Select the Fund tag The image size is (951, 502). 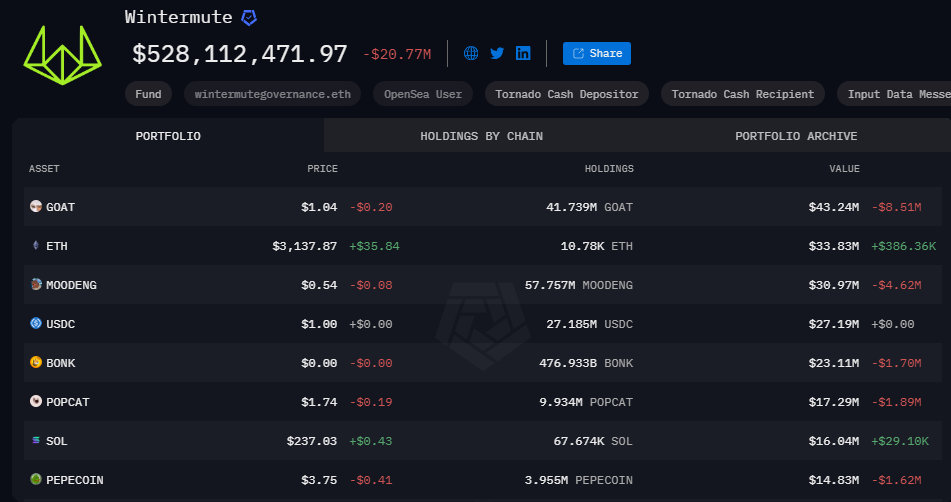click(149, 94)
